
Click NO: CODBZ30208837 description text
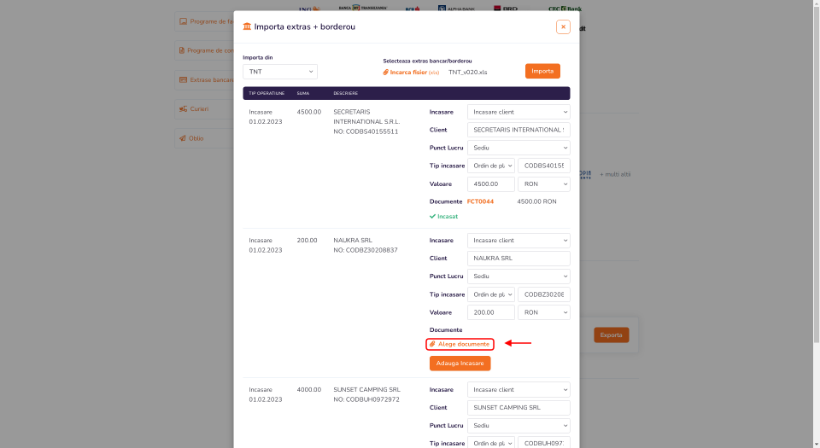(366, 250)
